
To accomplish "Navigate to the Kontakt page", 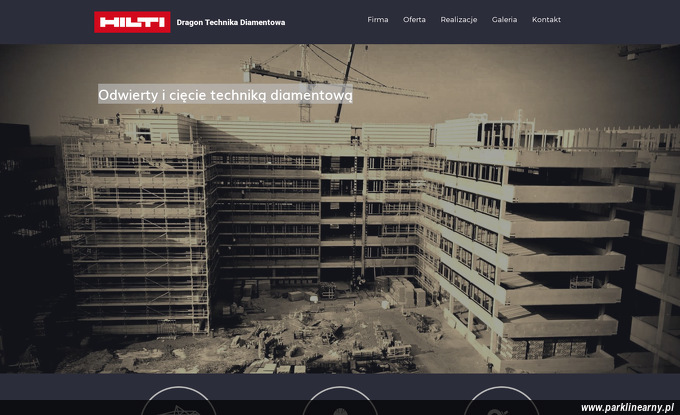I will [546, 20].
